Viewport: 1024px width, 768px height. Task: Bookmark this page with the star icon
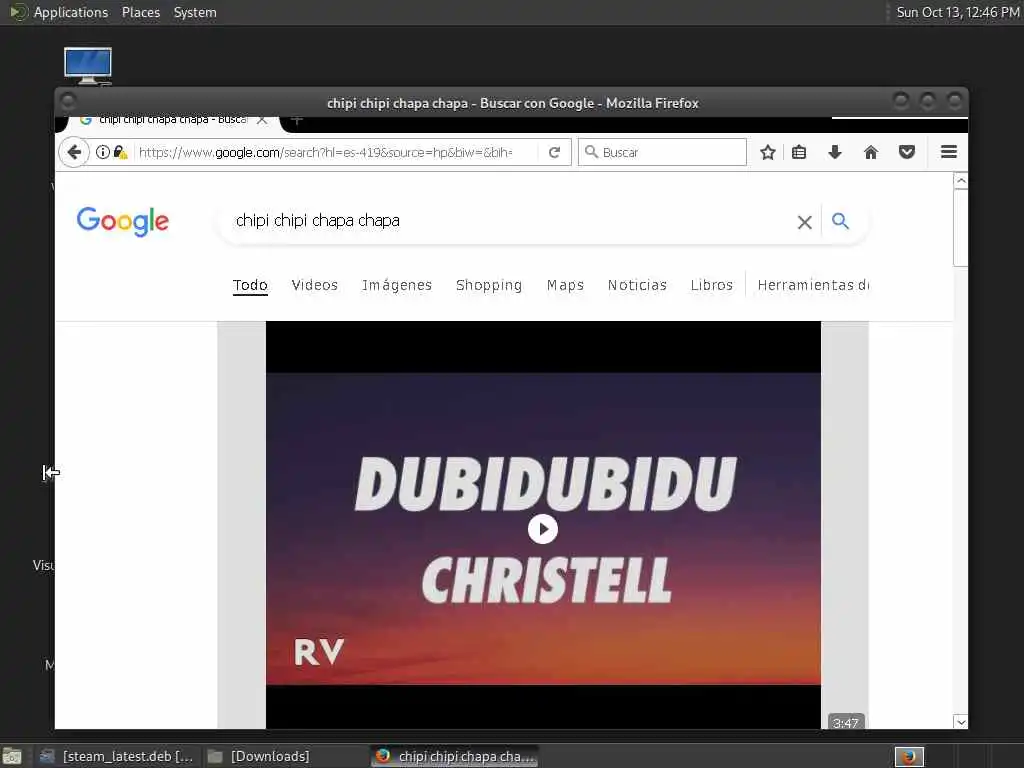point(768,152)
